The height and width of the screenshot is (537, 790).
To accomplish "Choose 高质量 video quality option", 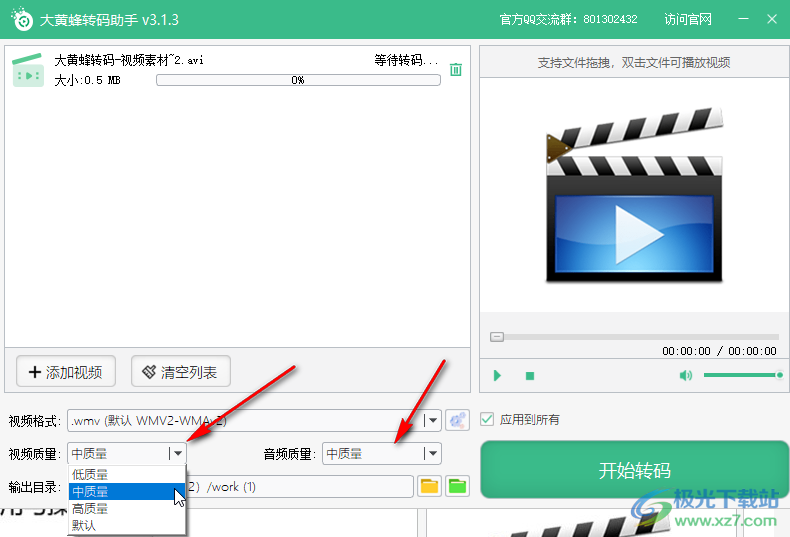I will click(x=127, y=508).
